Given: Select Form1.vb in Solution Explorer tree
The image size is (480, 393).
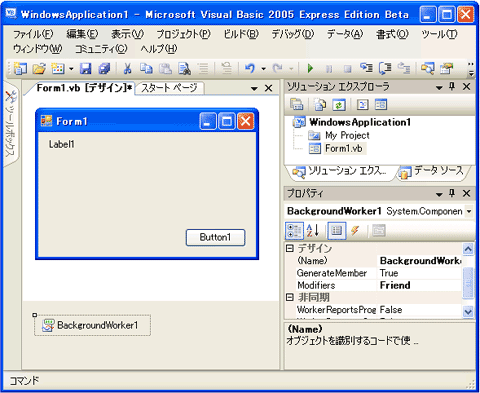Looking at the screenshot, I should point(343,148).
